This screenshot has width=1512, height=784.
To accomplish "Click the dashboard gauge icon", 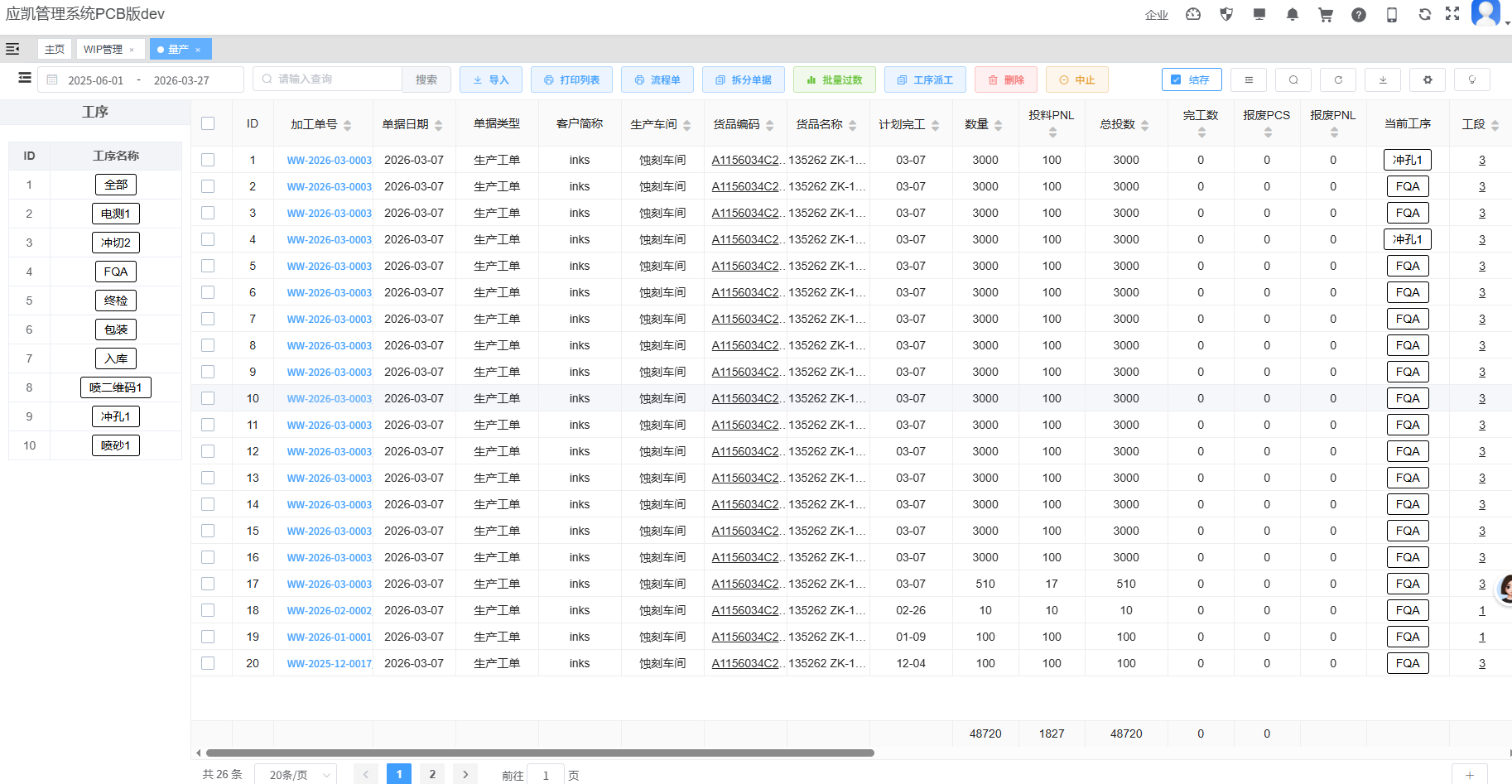I will (x=1192, y=15).
